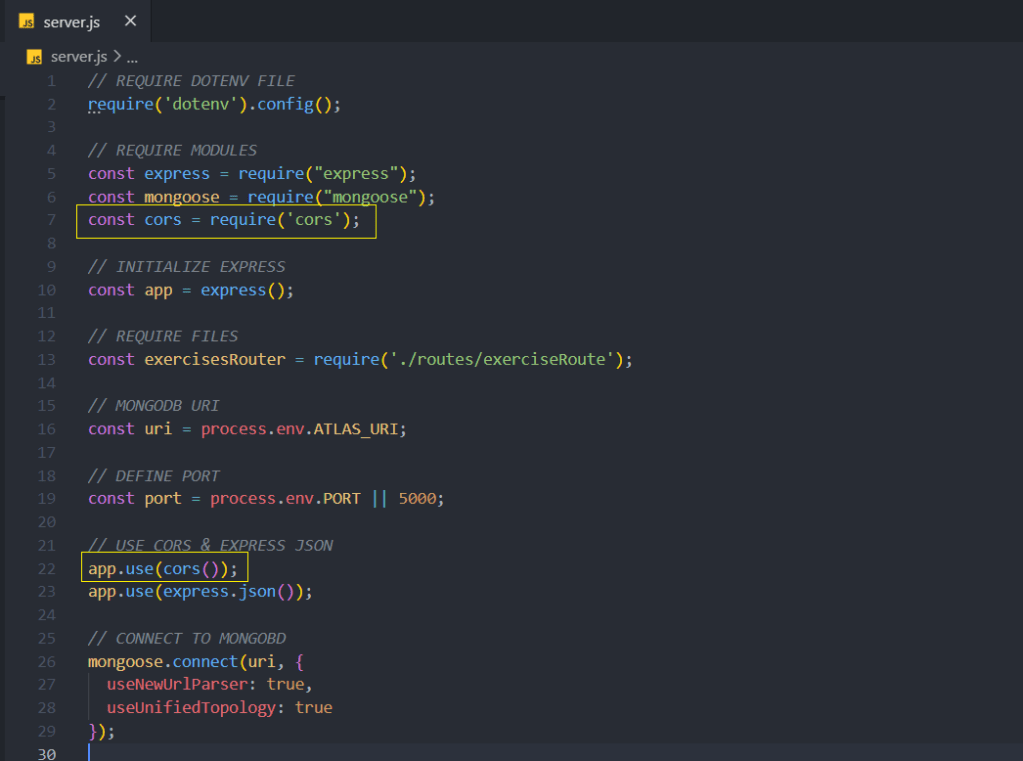Click the breadcrumb chevron after server.js
1023x761 pixels.
[117, 57]
